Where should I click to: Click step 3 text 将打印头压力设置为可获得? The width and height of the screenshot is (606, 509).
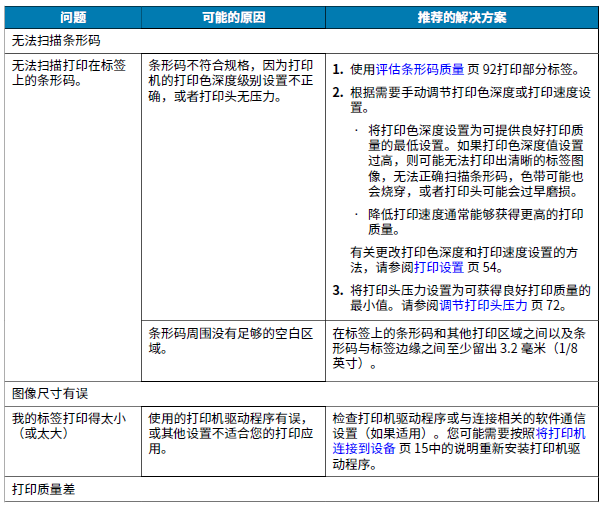[470, 298]
